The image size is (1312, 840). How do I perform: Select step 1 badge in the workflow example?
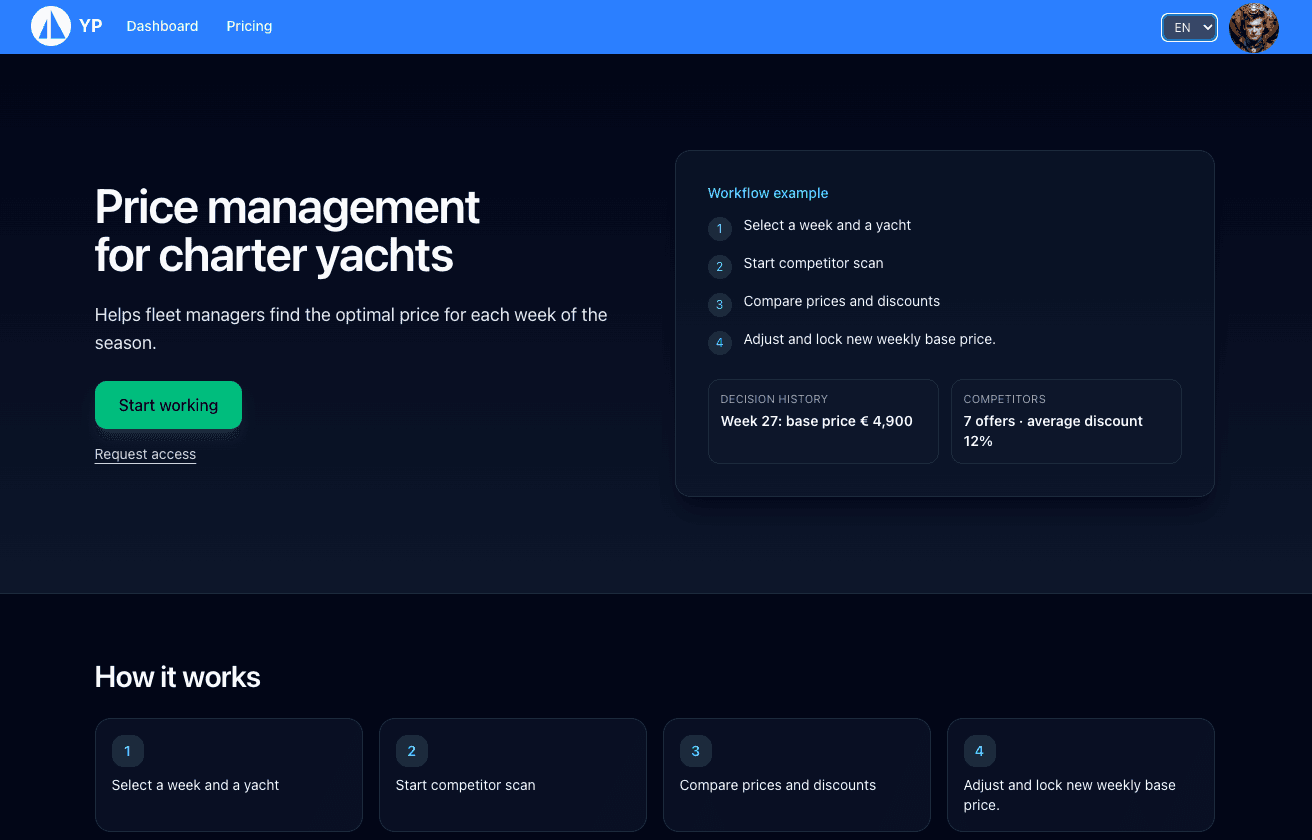[x=719, y=229]
